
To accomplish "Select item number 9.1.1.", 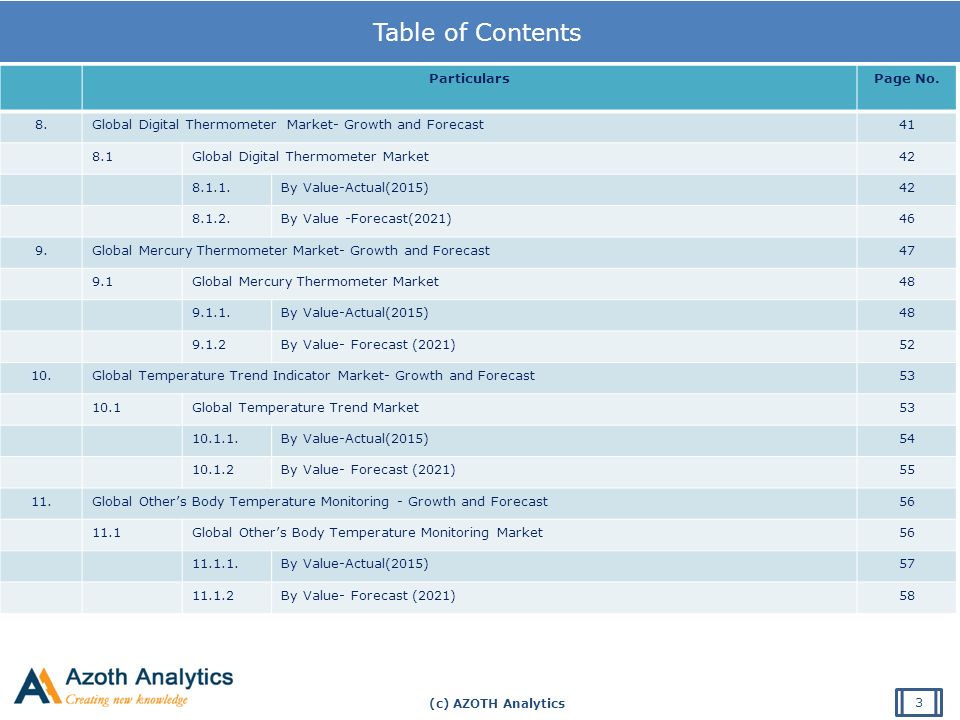I will tap(211, 313).
